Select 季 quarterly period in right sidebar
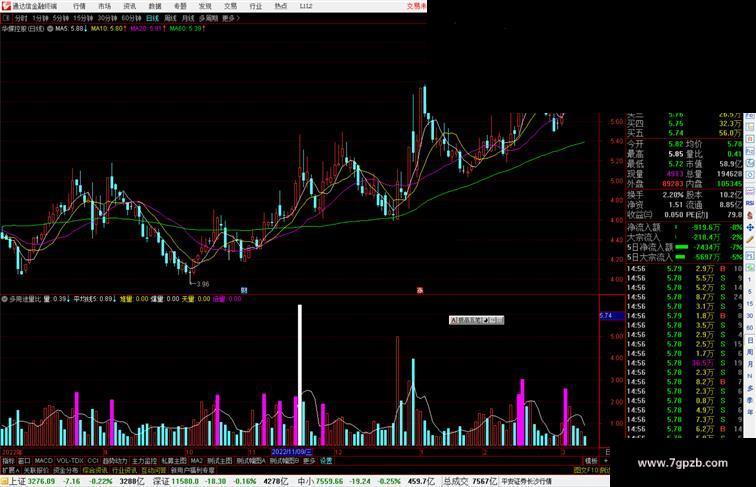756x487 pixels. tap(750, 401)
